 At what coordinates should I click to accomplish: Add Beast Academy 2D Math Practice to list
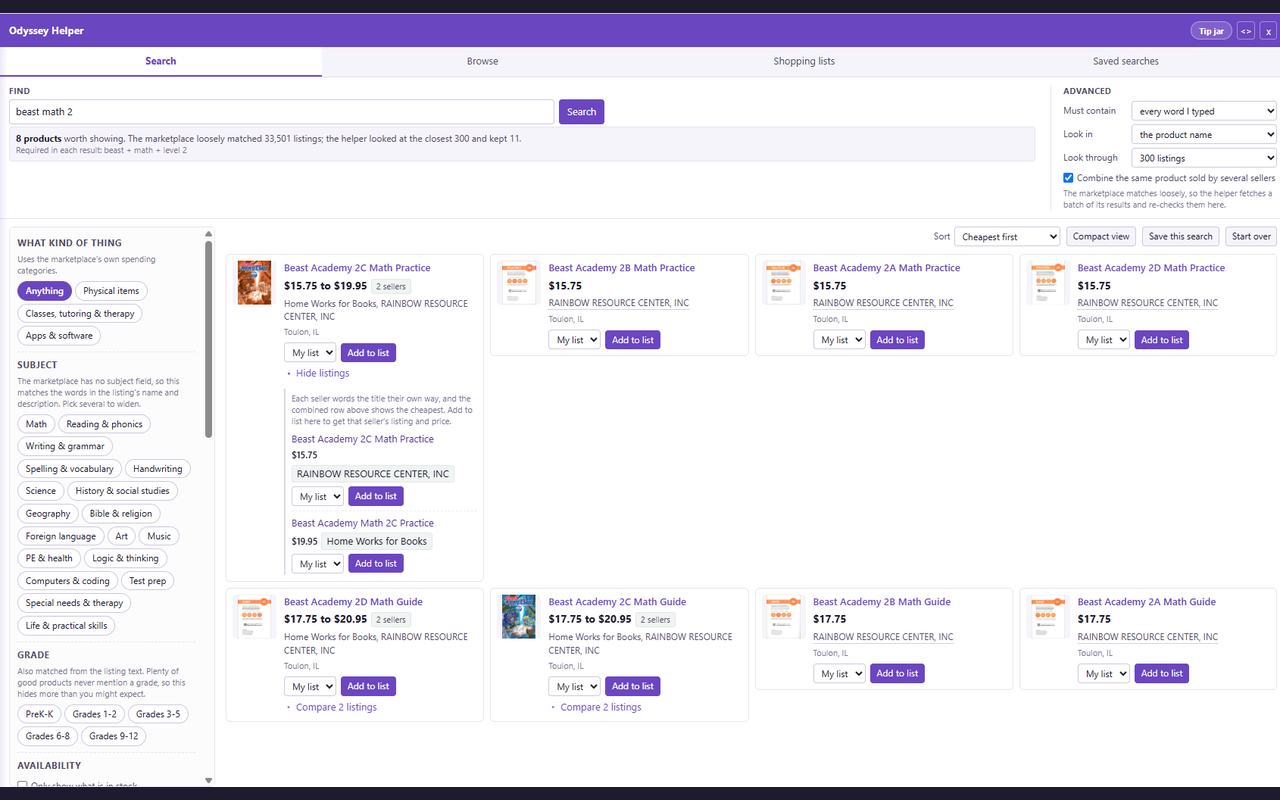[1162, 340]
